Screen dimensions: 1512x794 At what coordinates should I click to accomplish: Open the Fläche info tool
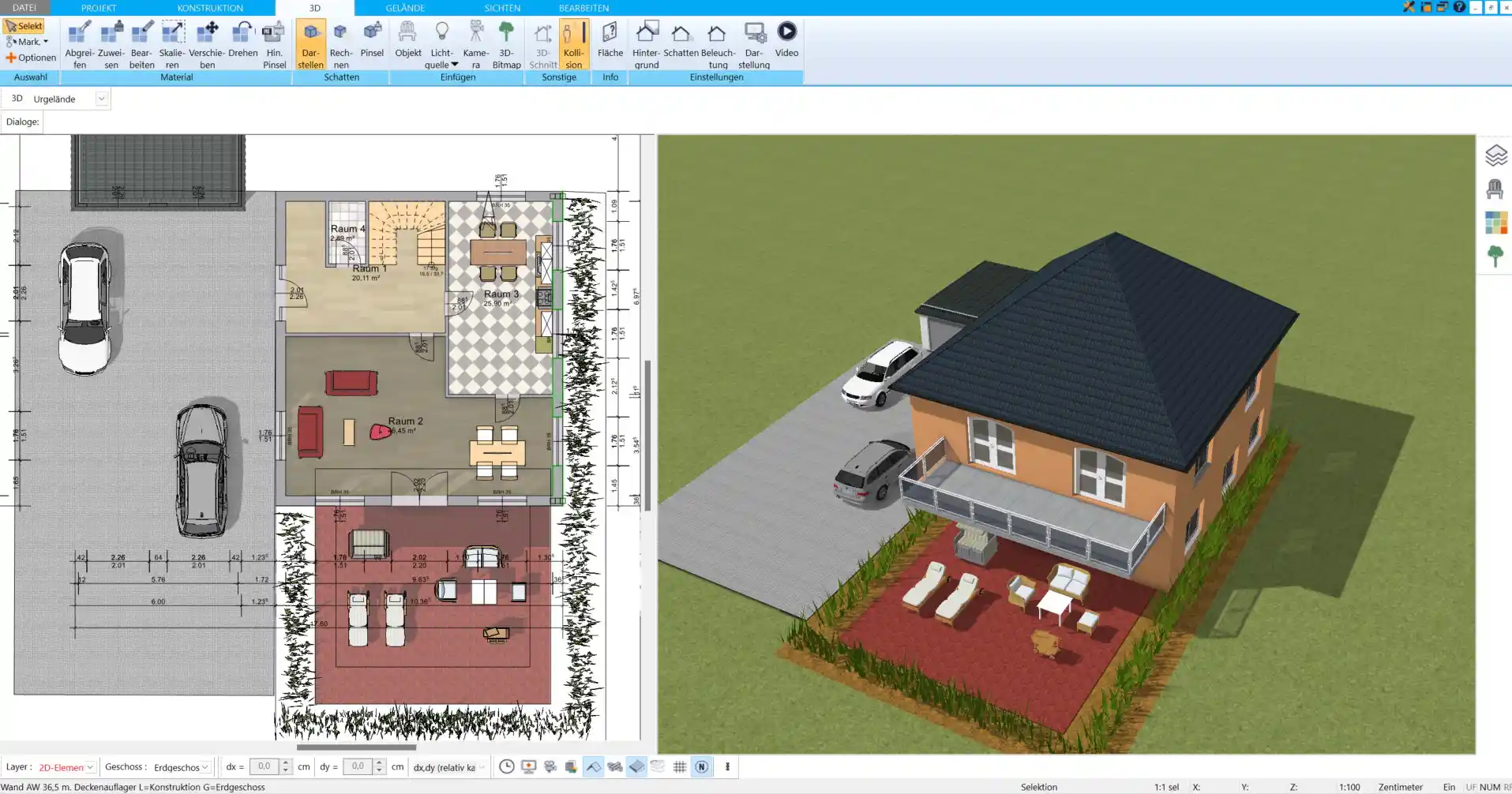[610, 39]
